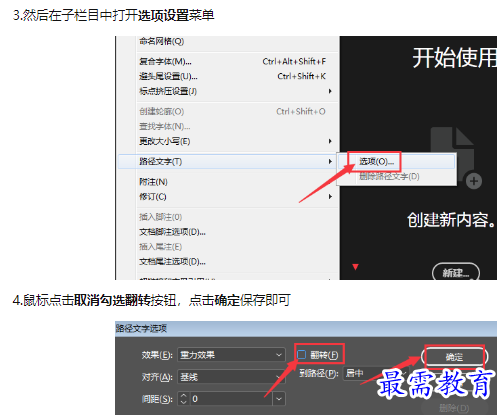Click the new document plus icon

[474, 181]
